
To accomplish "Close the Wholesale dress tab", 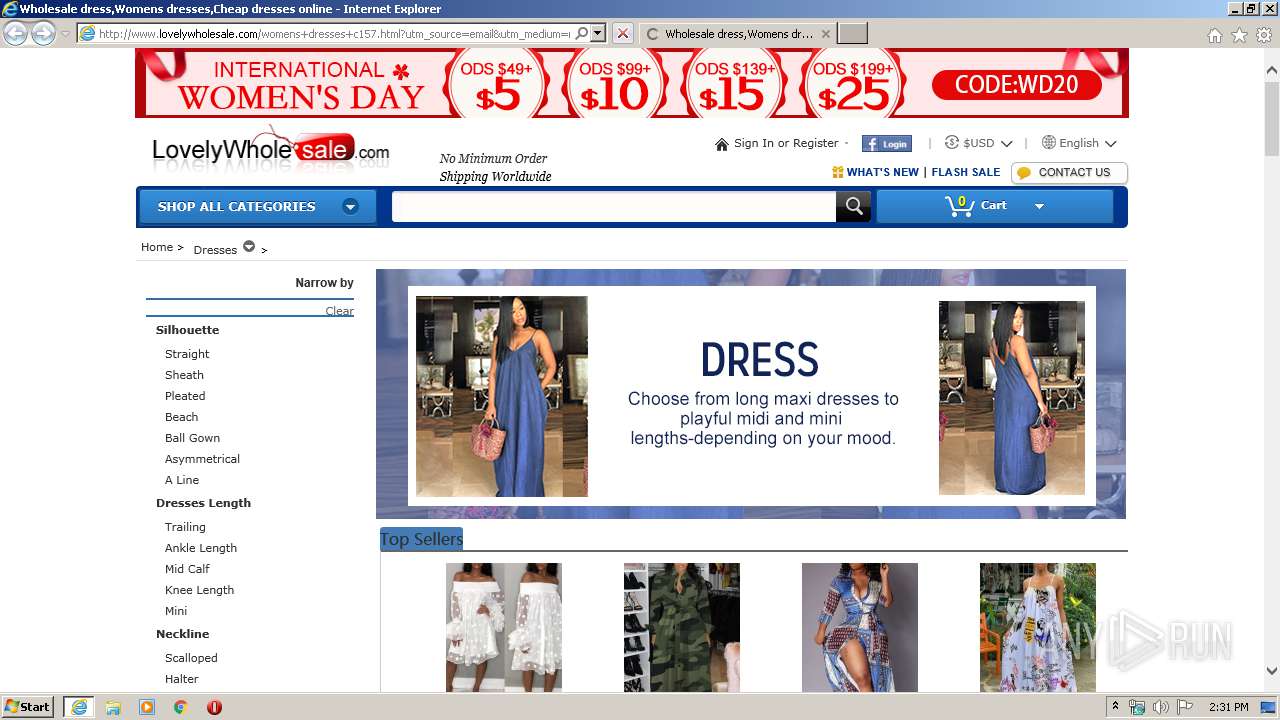I will coord(825,34).
